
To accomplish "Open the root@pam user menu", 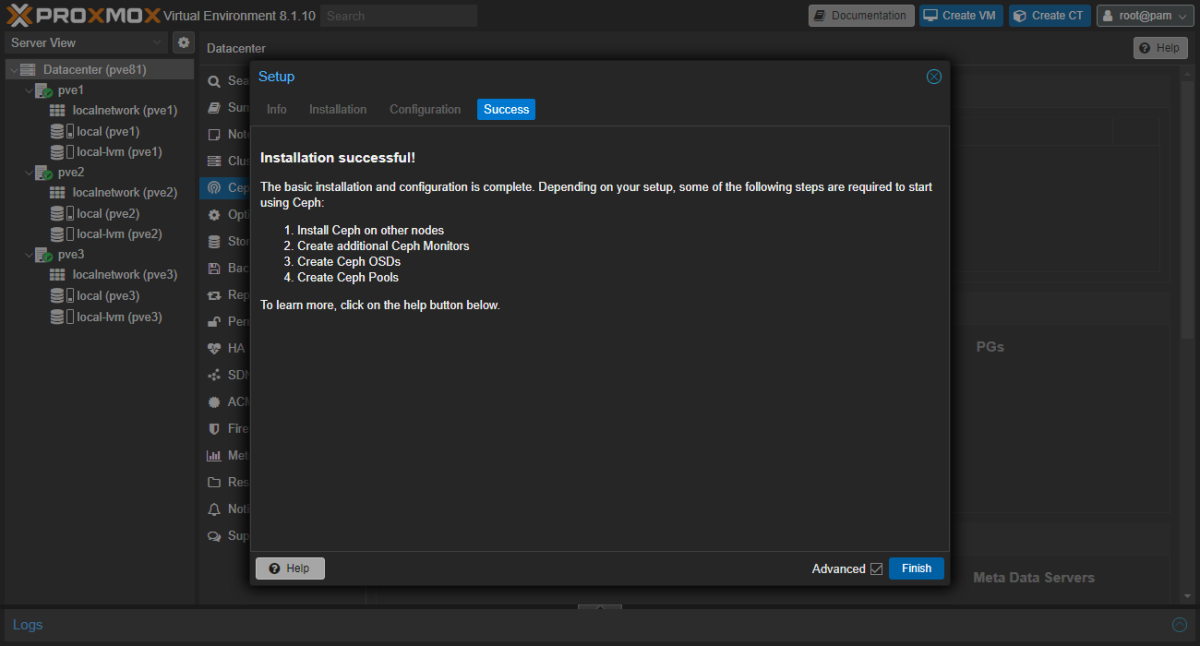I will [x=1145, y=16].
